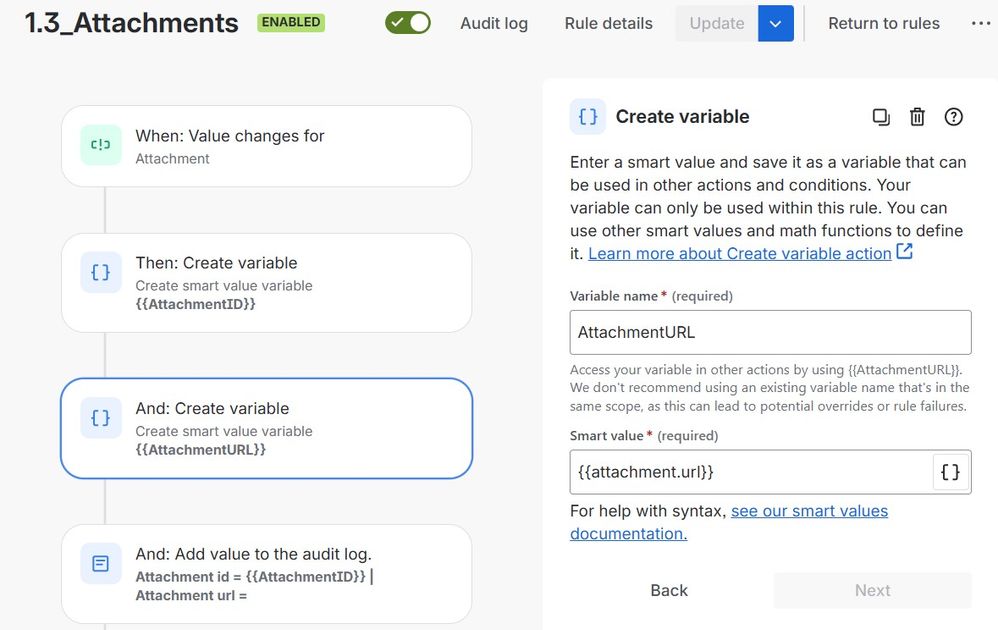Viewport: 998px width, 630px height.
Task: Toggle the rule enabled switch off
Action: (x=408, y=23)
